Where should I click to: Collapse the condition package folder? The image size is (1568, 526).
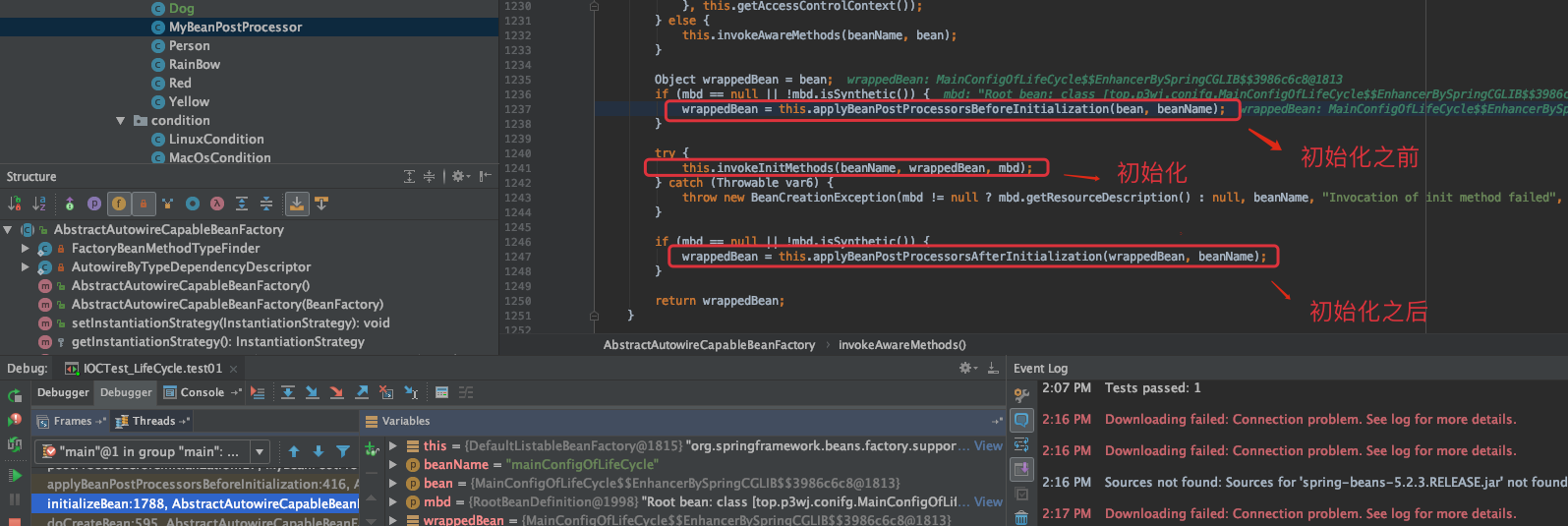tap(120, 121)
